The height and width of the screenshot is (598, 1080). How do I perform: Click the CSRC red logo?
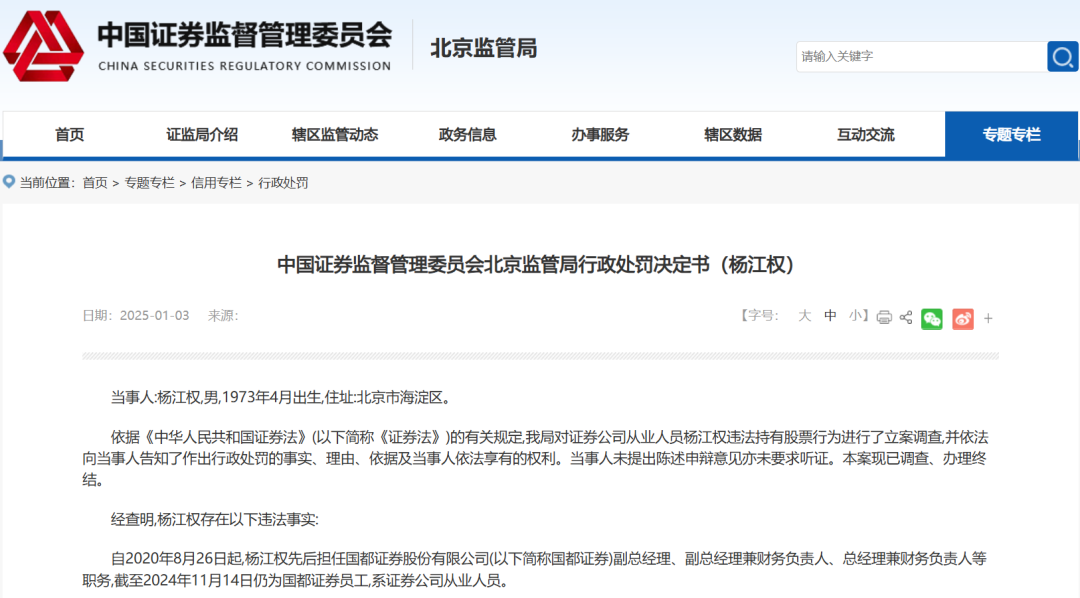(x=43, y=46)
